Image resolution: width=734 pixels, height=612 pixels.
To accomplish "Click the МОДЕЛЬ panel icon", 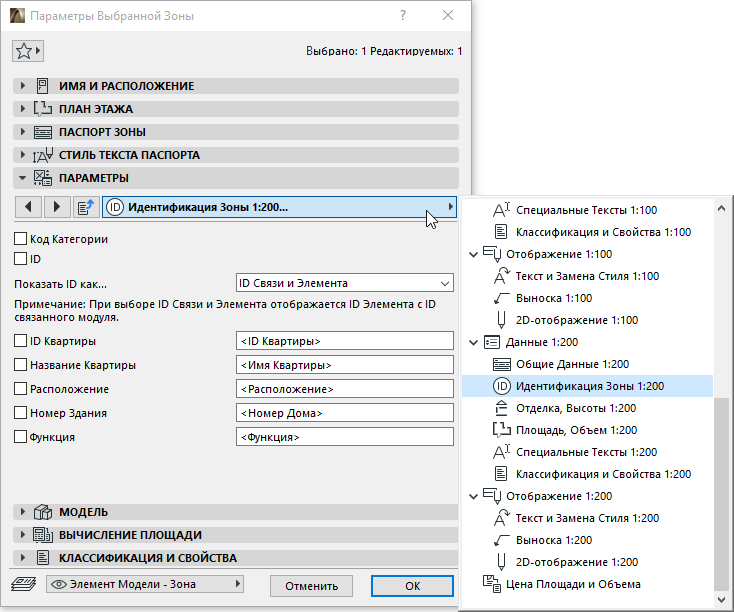I will [43, 512].
